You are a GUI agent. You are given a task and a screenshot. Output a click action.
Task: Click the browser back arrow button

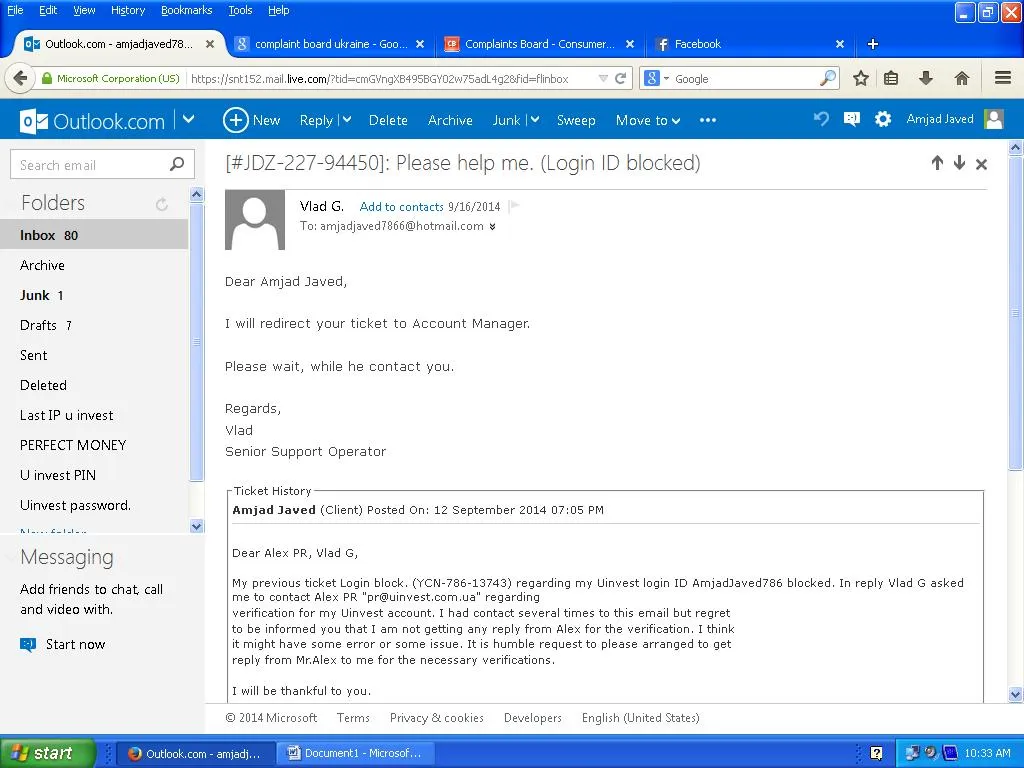click(x=20, y=79)
